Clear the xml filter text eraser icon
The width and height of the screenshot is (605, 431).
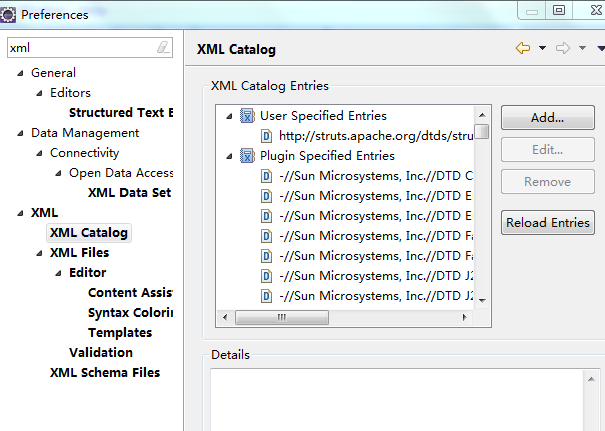(163, 47)
